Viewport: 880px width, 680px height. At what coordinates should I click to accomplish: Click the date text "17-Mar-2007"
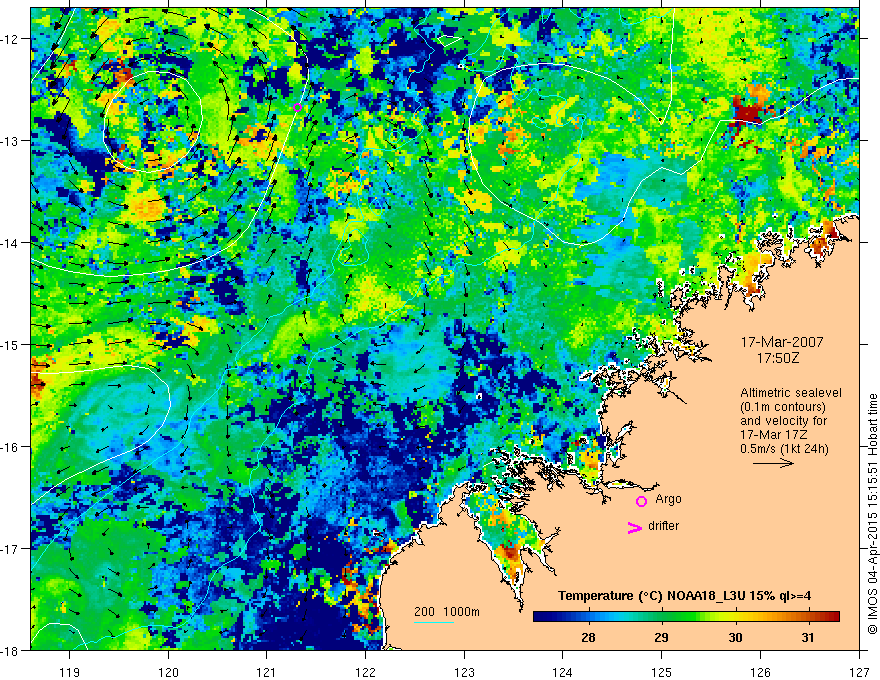point(782,342)
